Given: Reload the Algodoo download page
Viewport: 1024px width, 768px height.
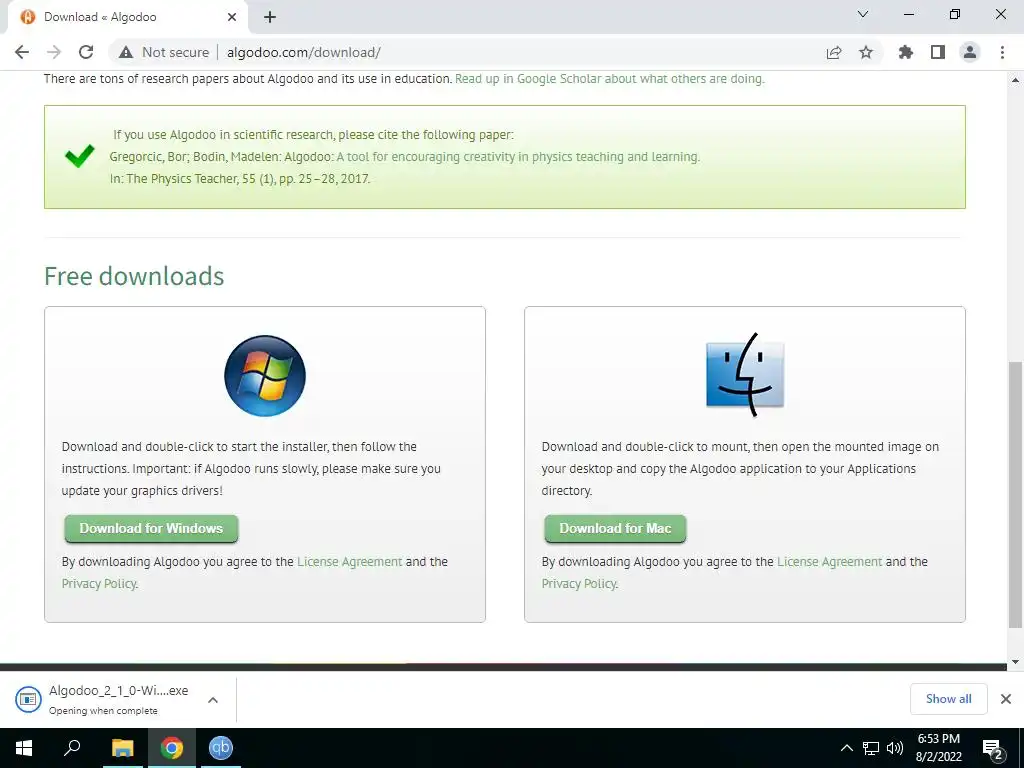Looking at the screenshot, I should [86, 52].
